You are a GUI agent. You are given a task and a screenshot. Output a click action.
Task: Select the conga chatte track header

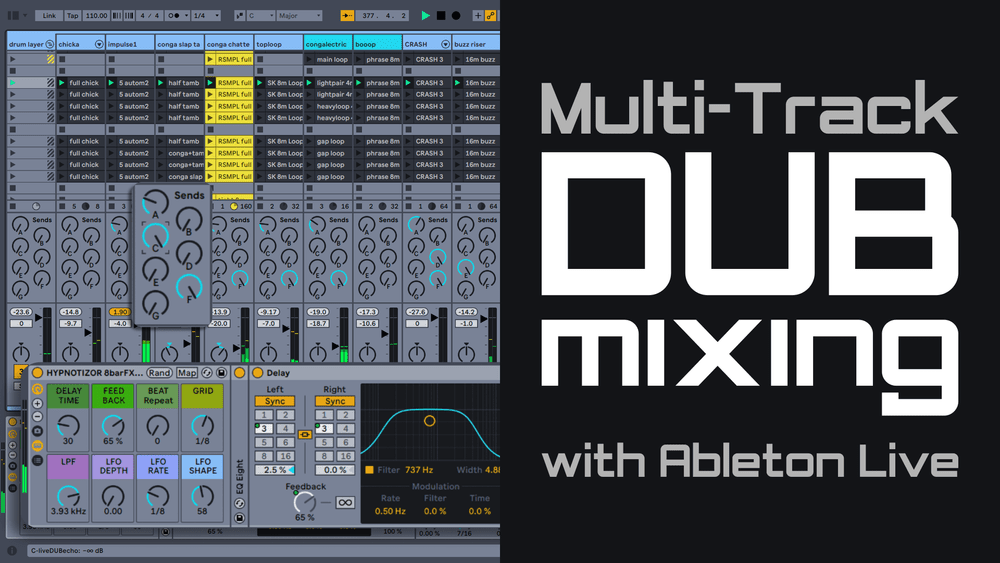(228, 44)
